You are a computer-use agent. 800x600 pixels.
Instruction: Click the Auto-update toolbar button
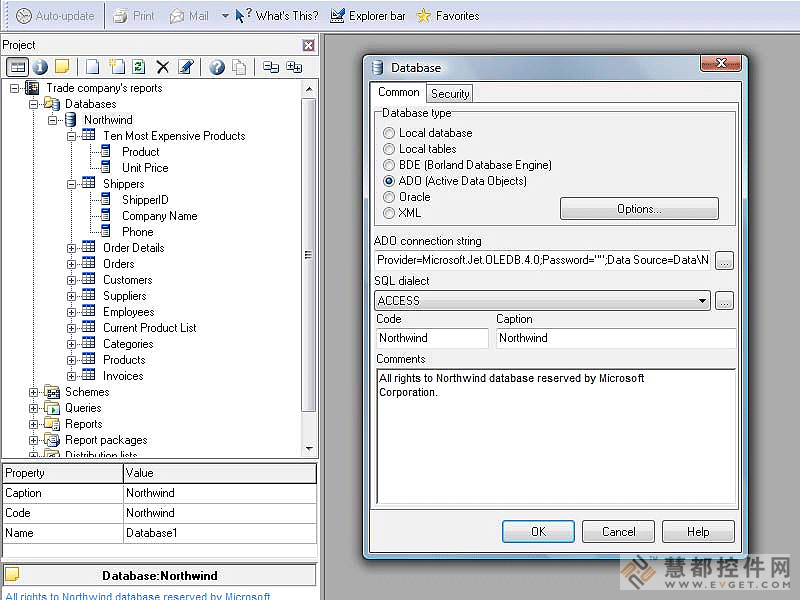click(55, 16)
